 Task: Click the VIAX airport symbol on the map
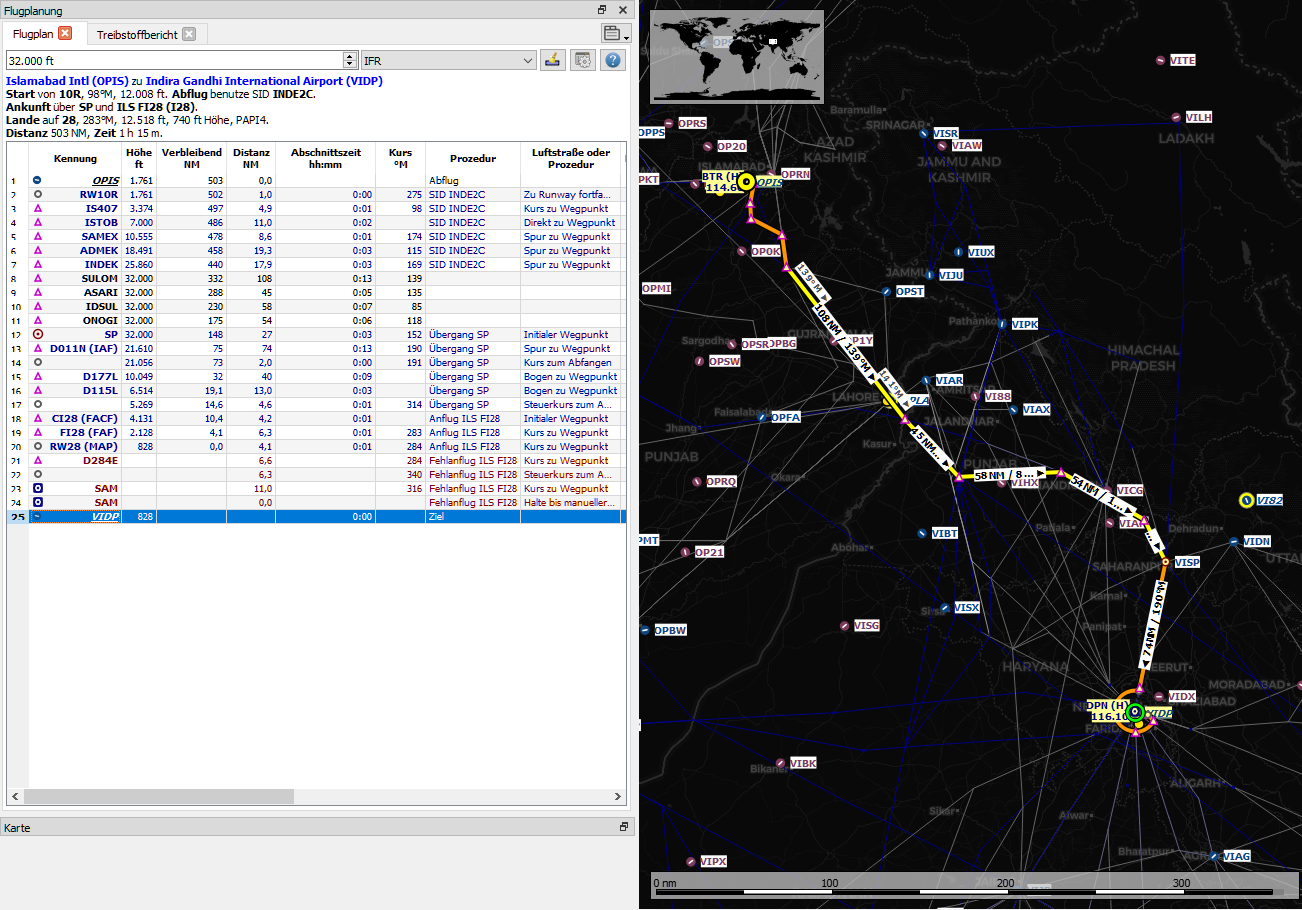(x=1014, y=410)
